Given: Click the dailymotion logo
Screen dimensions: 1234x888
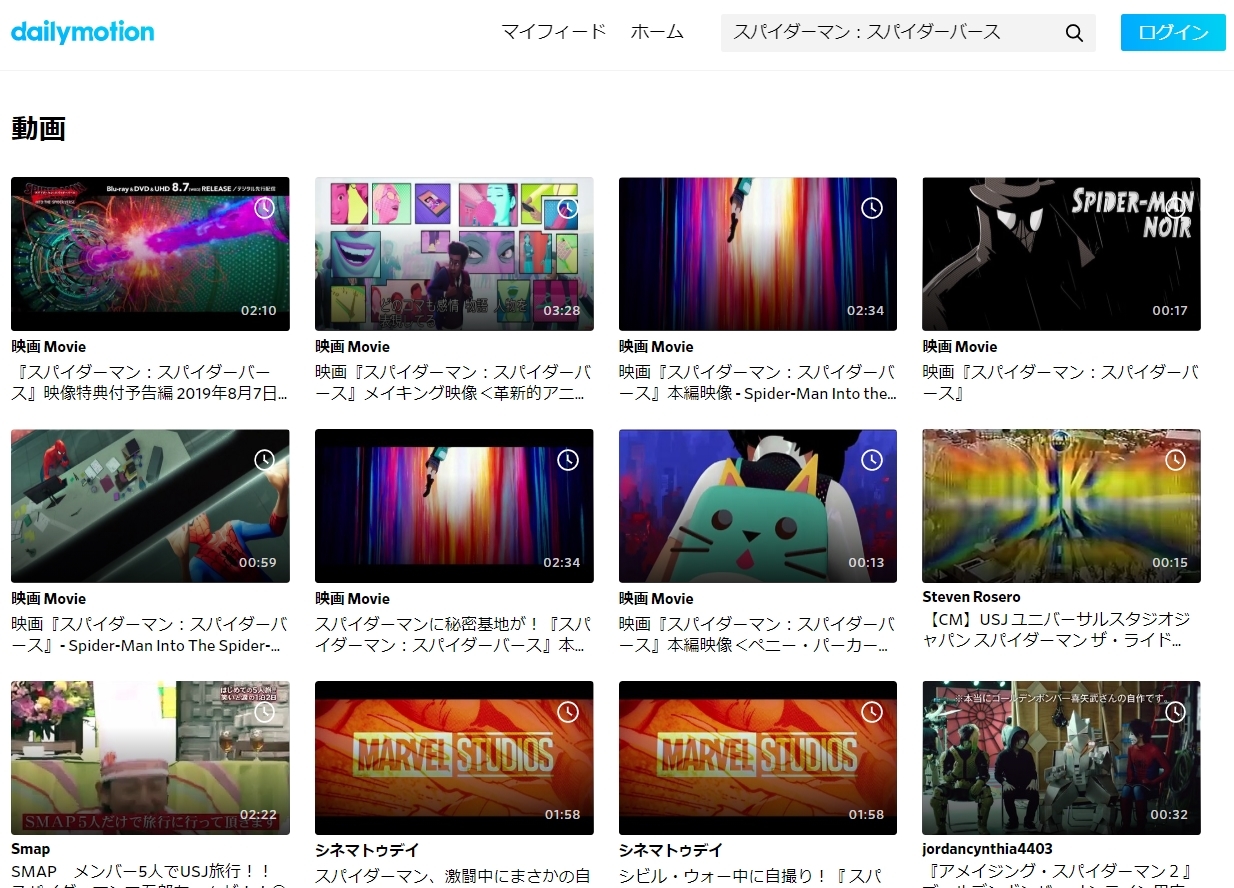Looking at the screenshot, I should (82, 32).
